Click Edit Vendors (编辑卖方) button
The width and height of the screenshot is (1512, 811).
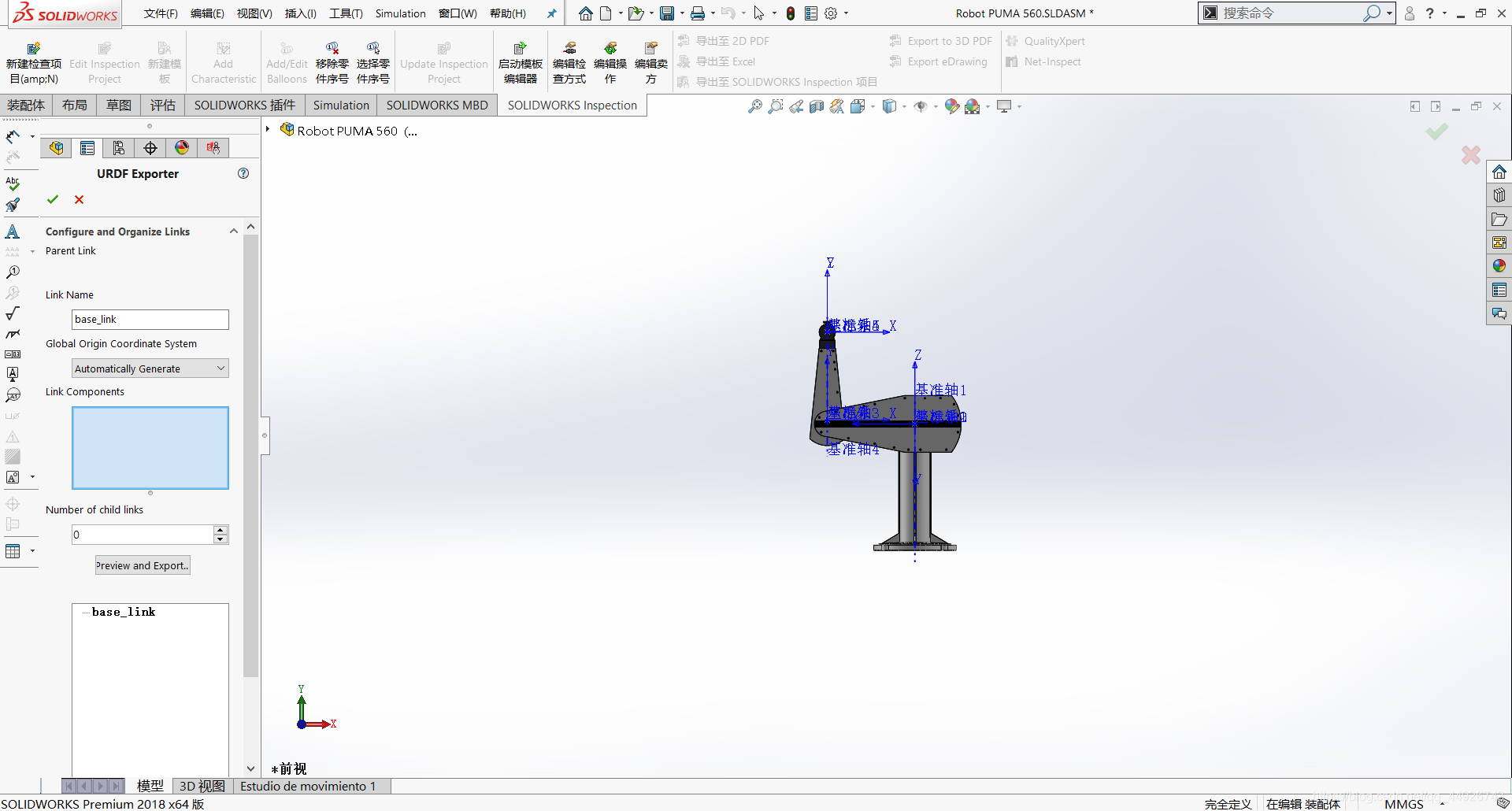click(x=651, y=63)
